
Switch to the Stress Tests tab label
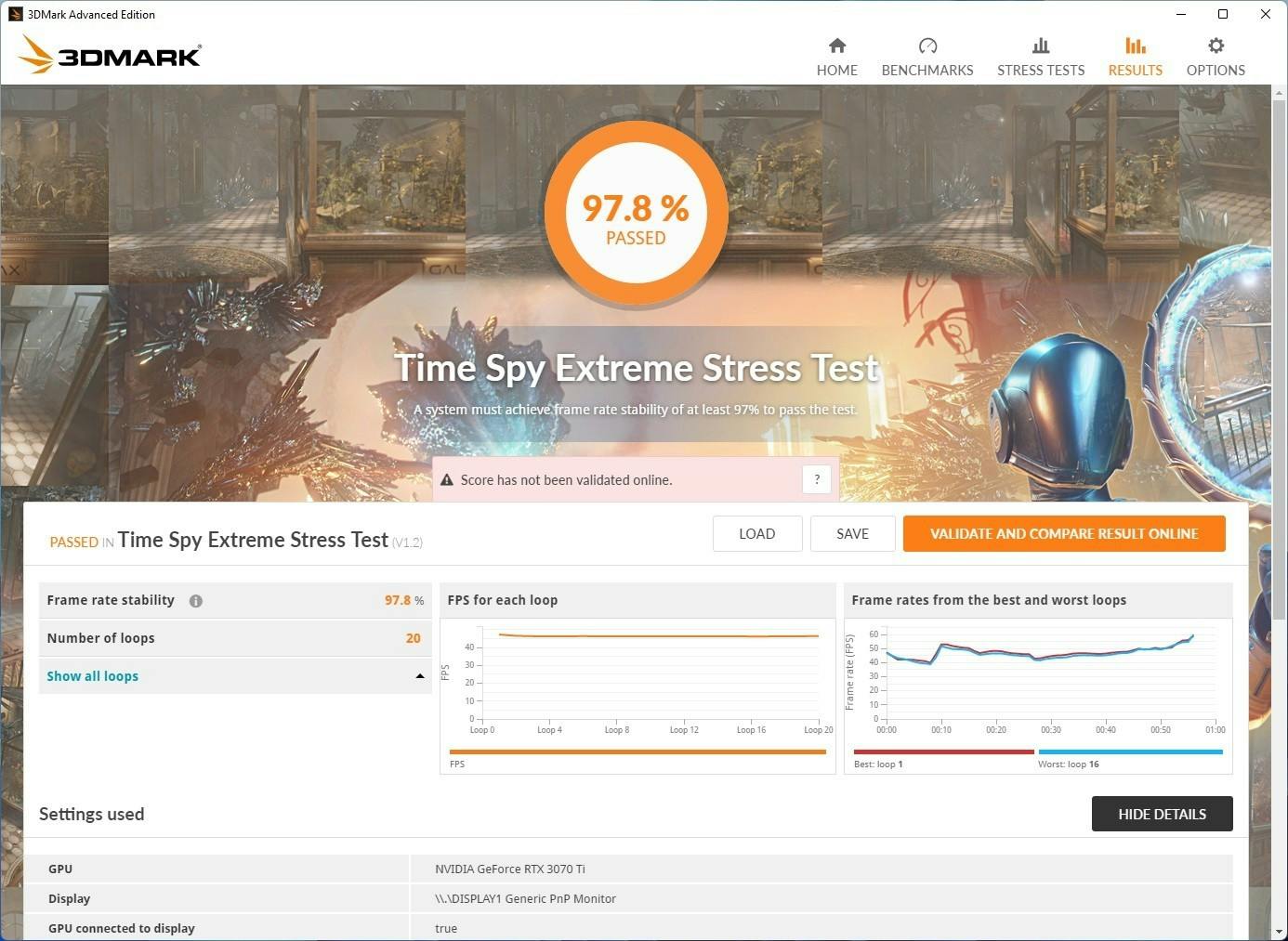click(x=1041, y=71)
